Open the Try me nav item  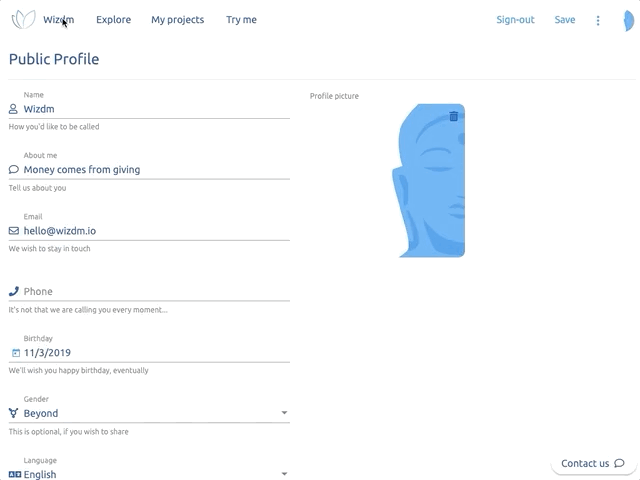pyautogui.click(x=241, y=20)
